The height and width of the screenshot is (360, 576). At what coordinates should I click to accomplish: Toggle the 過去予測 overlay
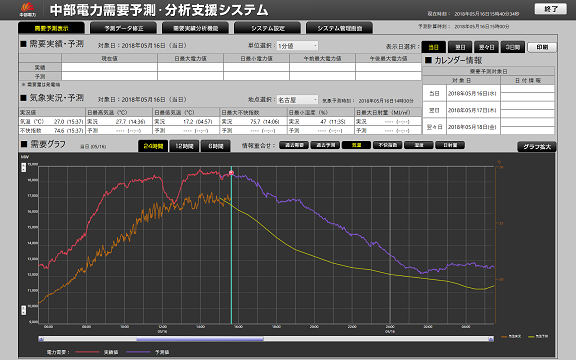[x=325, y=145]
